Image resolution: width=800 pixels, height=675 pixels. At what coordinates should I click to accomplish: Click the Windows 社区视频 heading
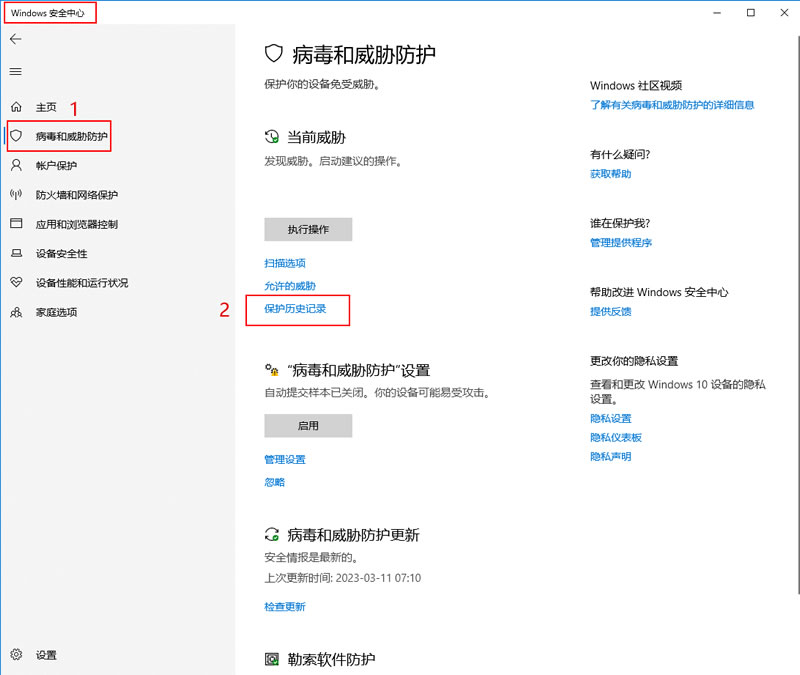tap(636, 85)
